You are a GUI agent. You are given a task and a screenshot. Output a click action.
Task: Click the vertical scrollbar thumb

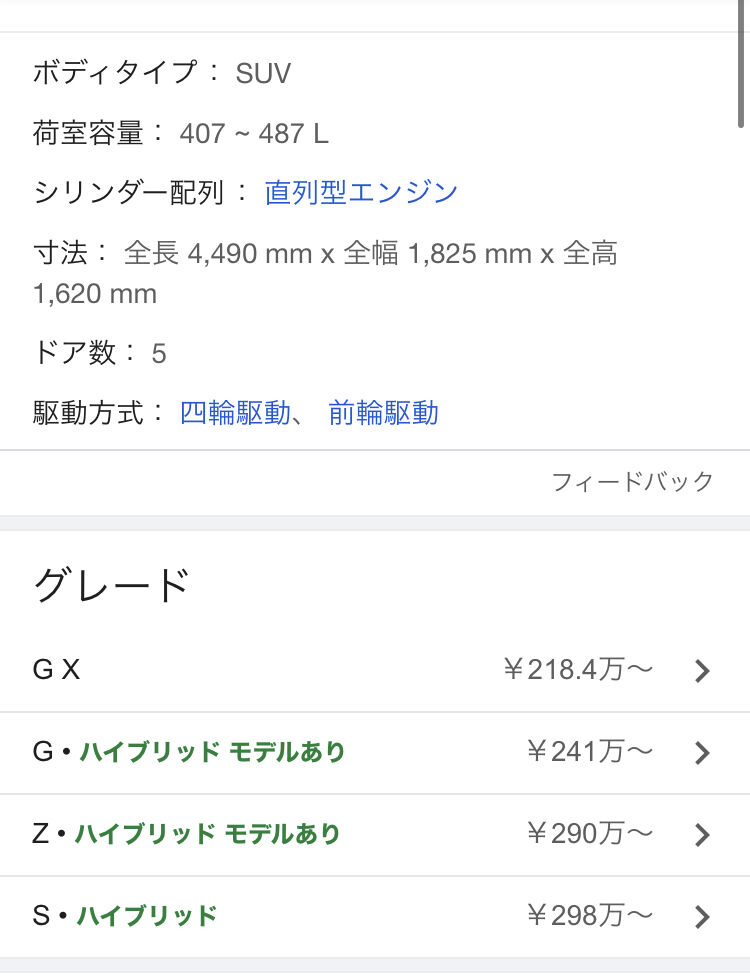click(741, 63)
